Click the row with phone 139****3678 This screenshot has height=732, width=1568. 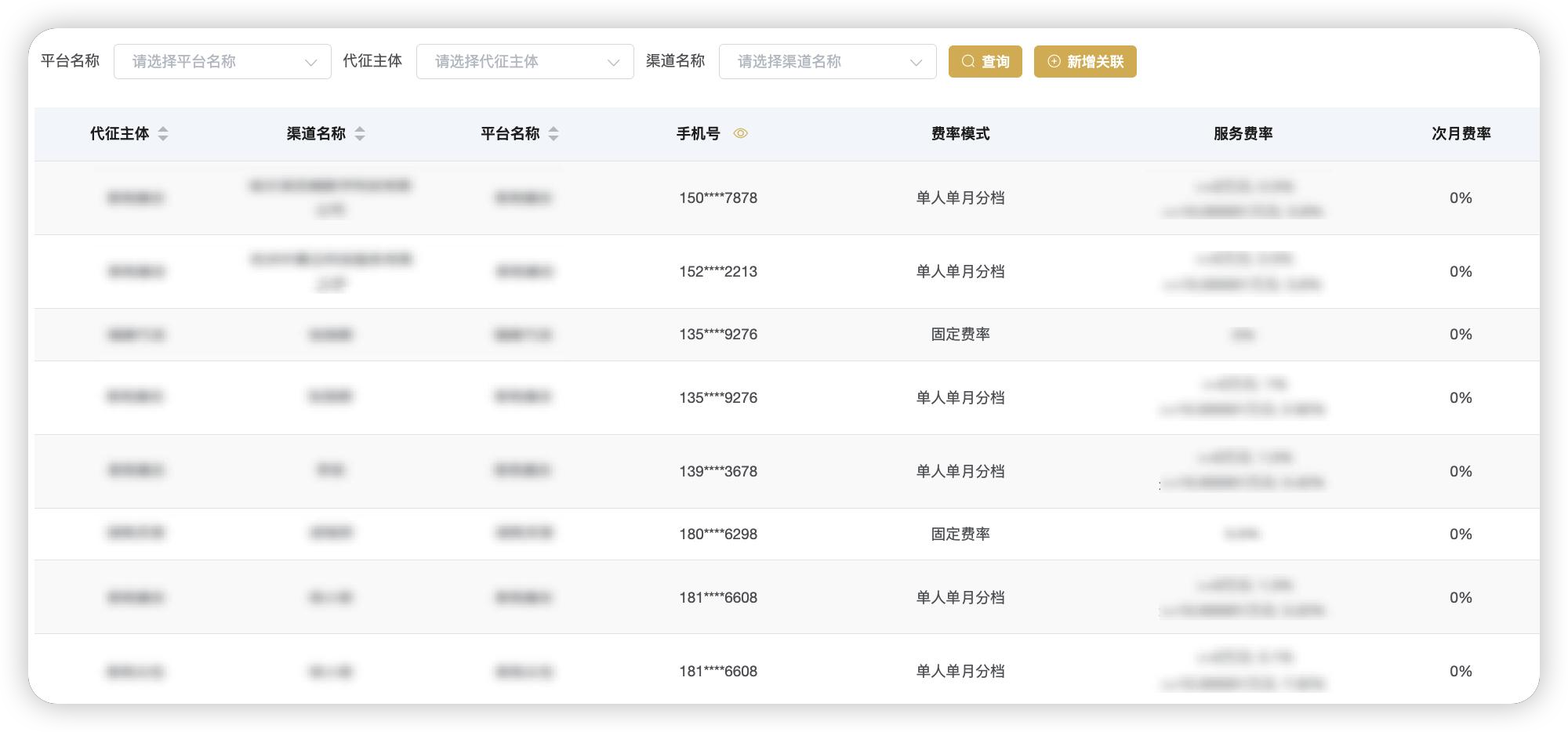pos(718,472)
